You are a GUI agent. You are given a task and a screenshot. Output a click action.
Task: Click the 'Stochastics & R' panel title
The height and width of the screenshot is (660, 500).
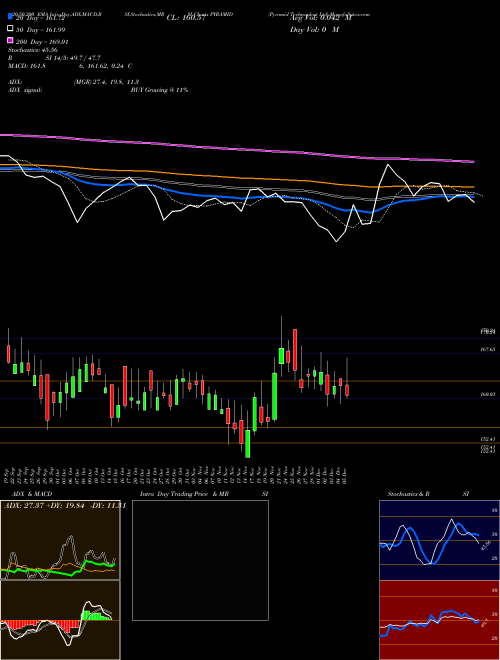(x=408, y=494)
